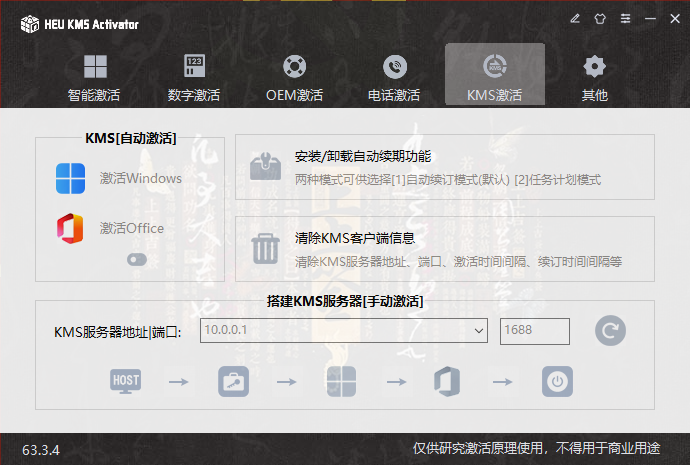The image size is (690, 465).
Task: Switch to the OEM激活 tab
Action: pos(294,77)
